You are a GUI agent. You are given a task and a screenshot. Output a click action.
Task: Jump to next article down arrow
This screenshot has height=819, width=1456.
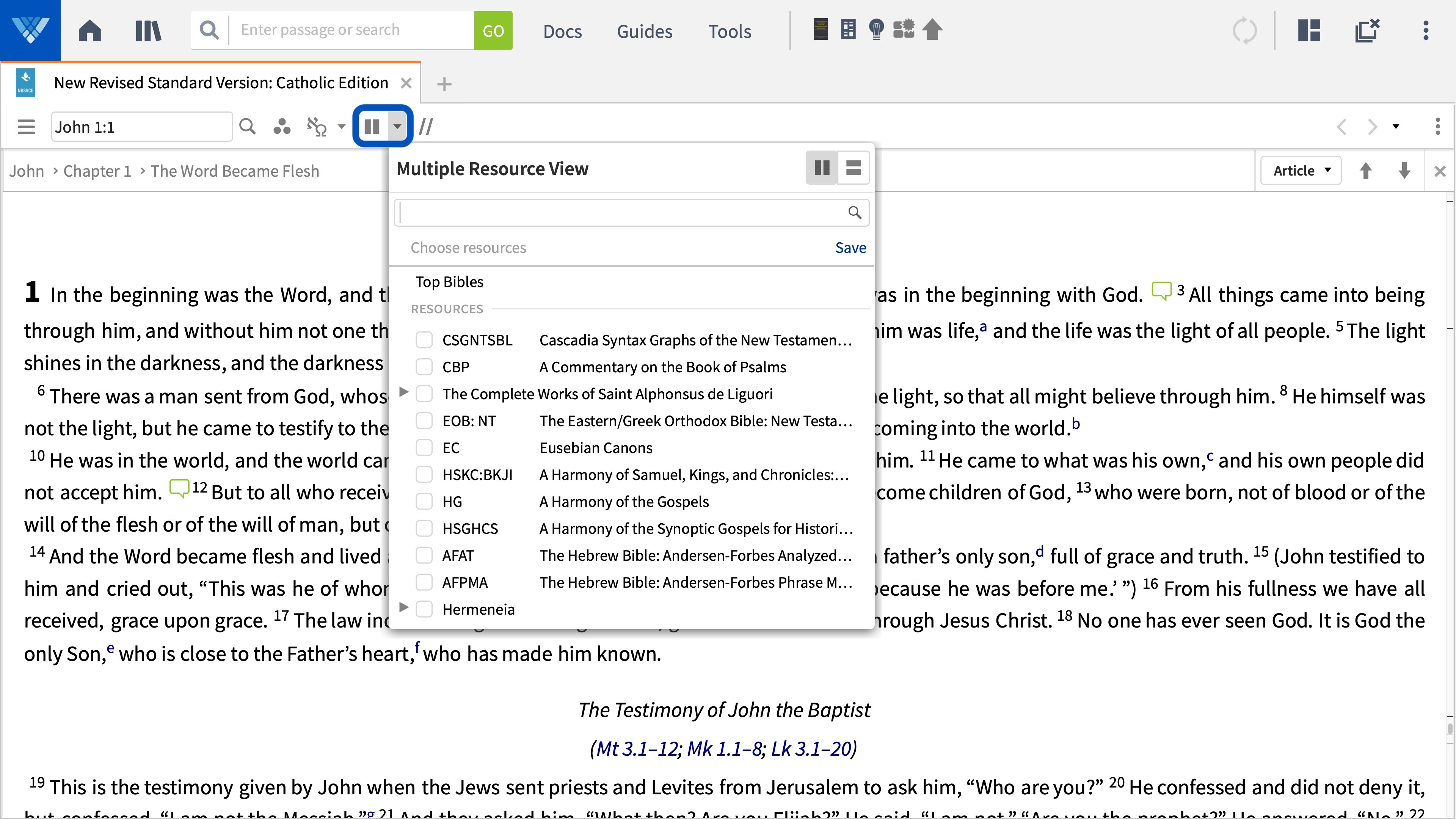1404,171
